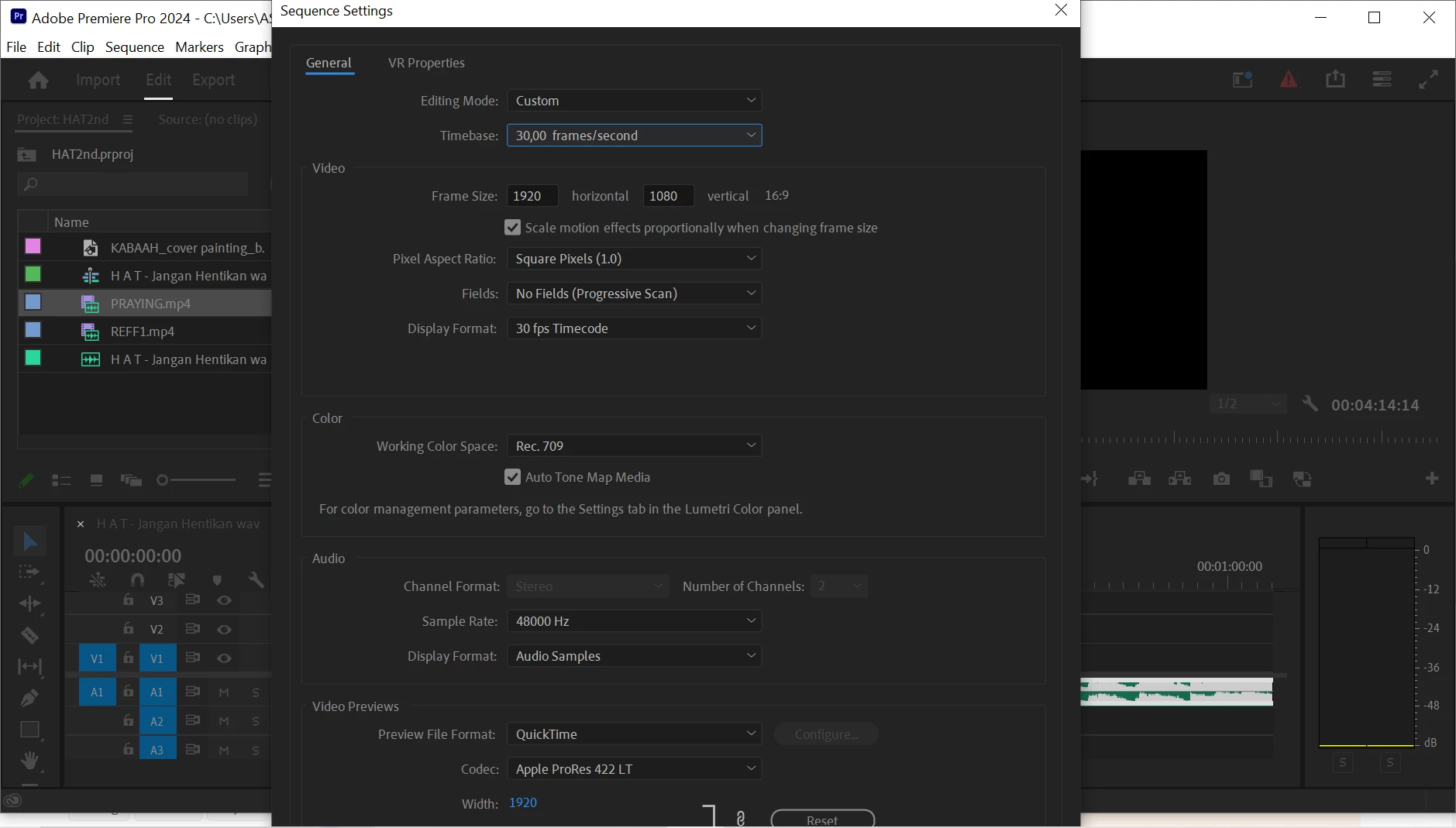Open the Audio Samples display format dropdown

tap(634, 656)
